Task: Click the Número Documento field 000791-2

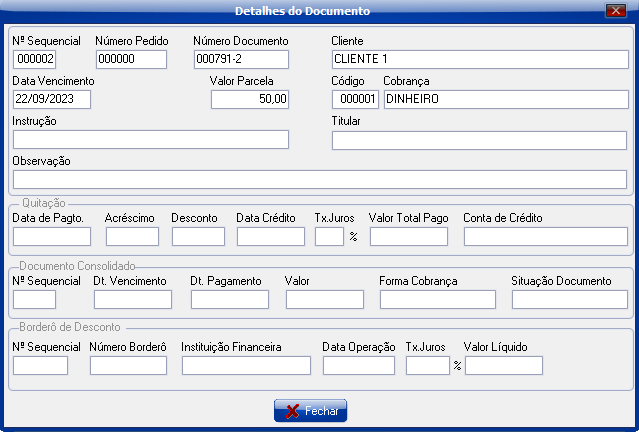Action: [x=241, y=59]
